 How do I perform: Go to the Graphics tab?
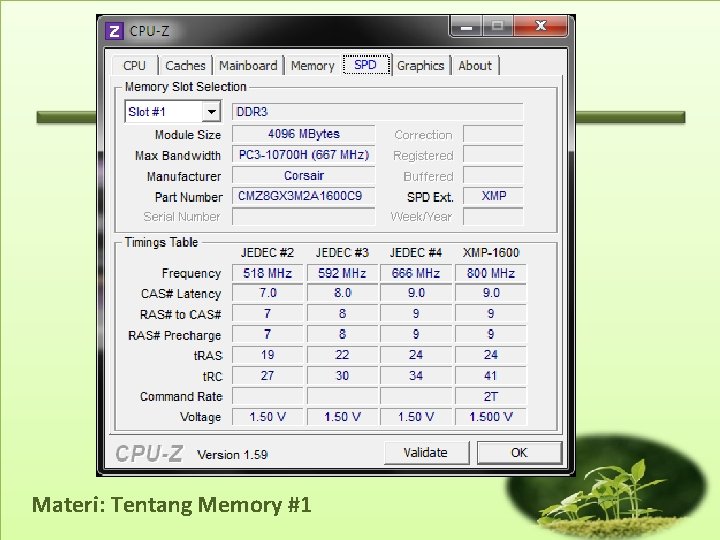421,66
